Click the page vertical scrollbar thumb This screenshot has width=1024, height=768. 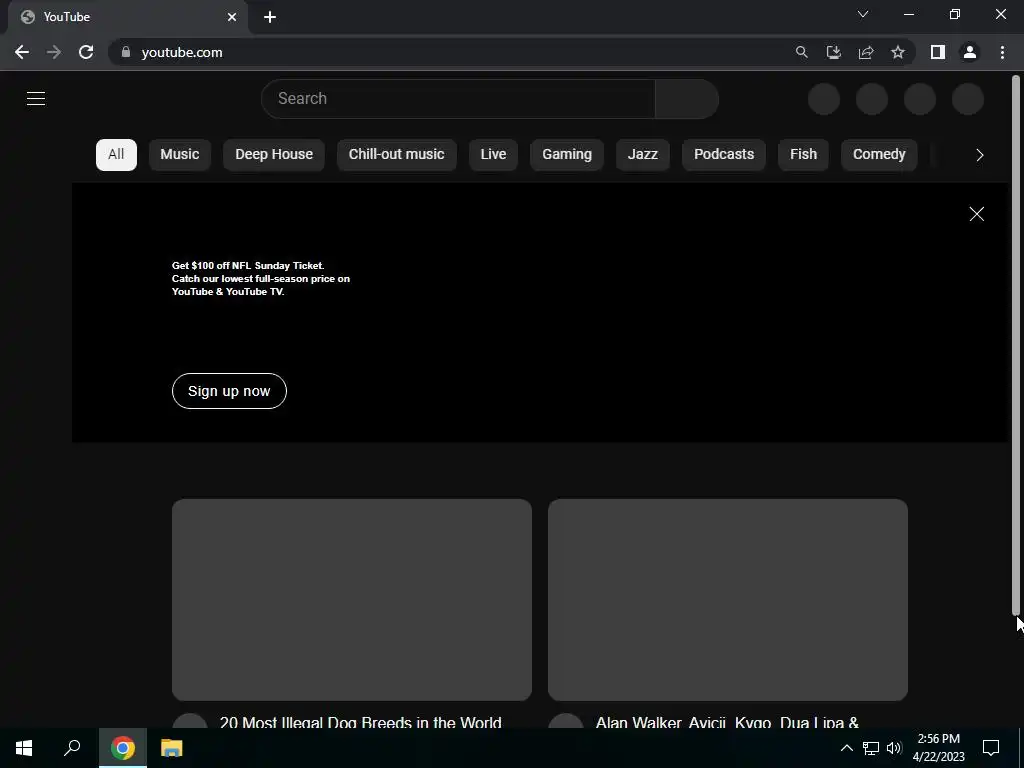pos(1016,345)
